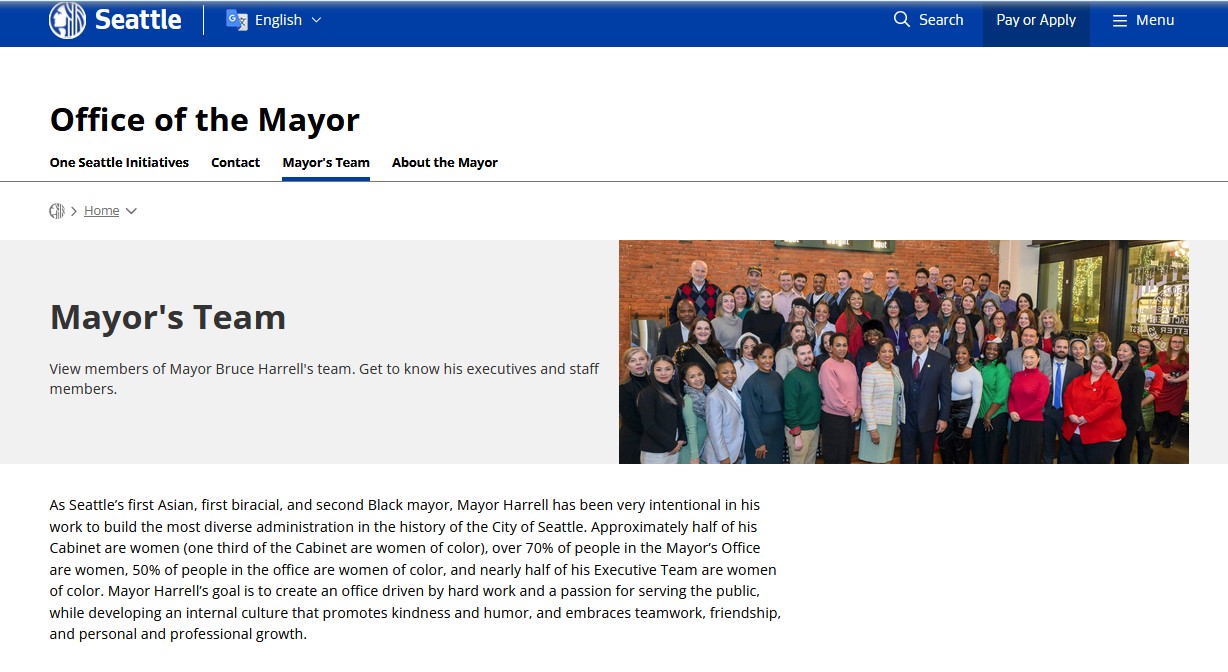Expand the dropdown arrow beside Home
The height and width of the screenshot is (672, 1228).
coord(131,211)
